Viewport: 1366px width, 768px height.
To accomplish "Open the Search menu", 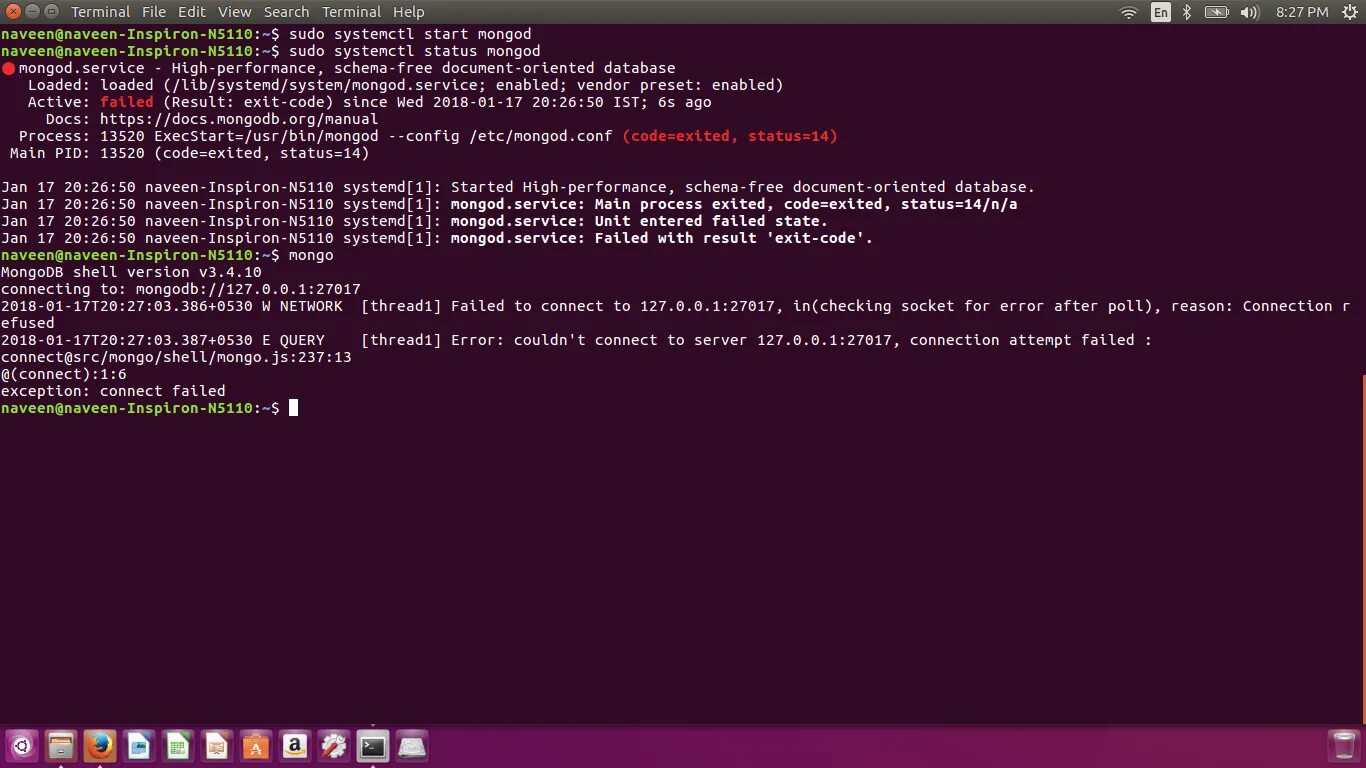I will (286, 12).
